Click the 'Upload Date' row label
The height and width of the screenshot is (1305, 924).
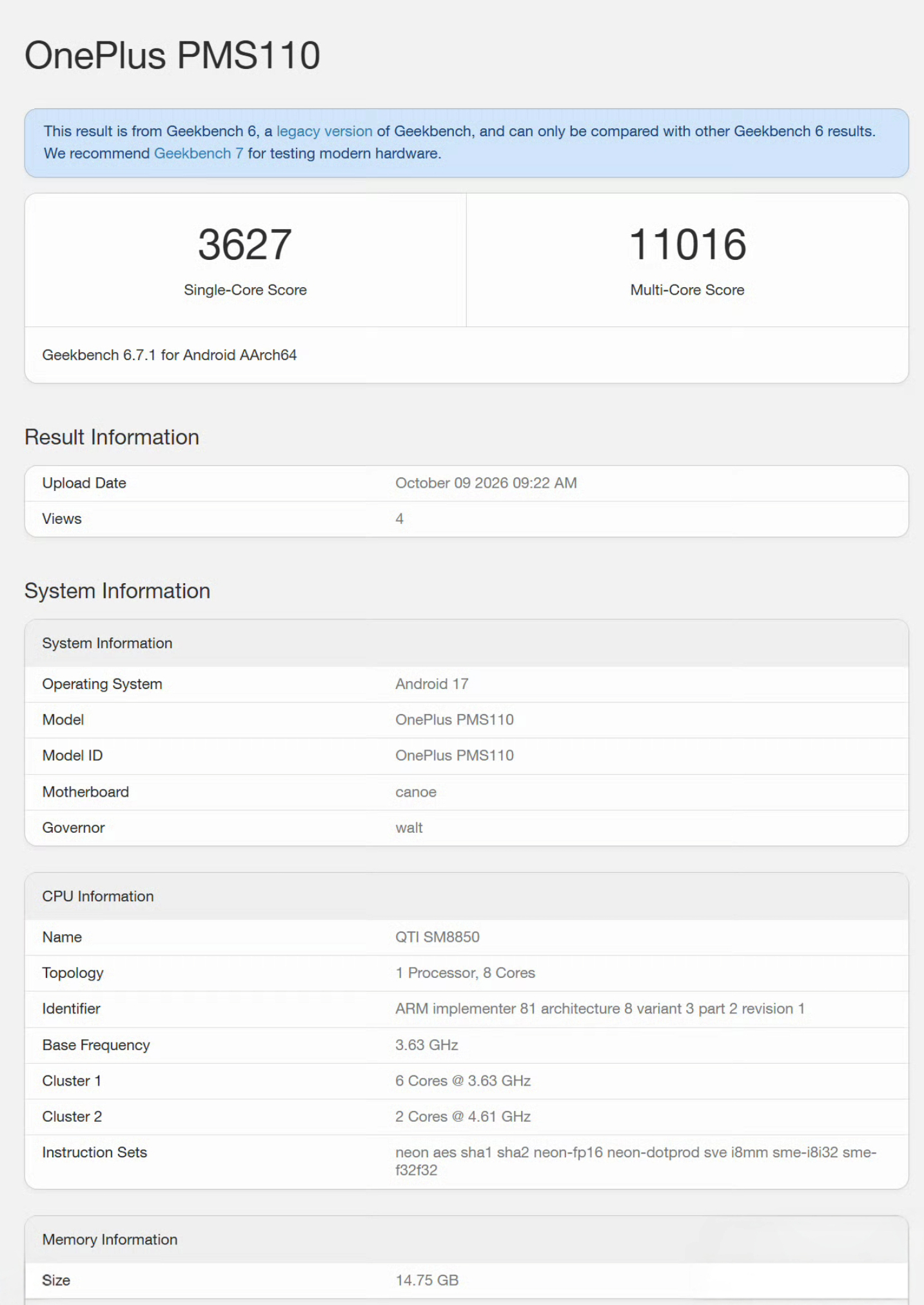click(x=84, y=483)
